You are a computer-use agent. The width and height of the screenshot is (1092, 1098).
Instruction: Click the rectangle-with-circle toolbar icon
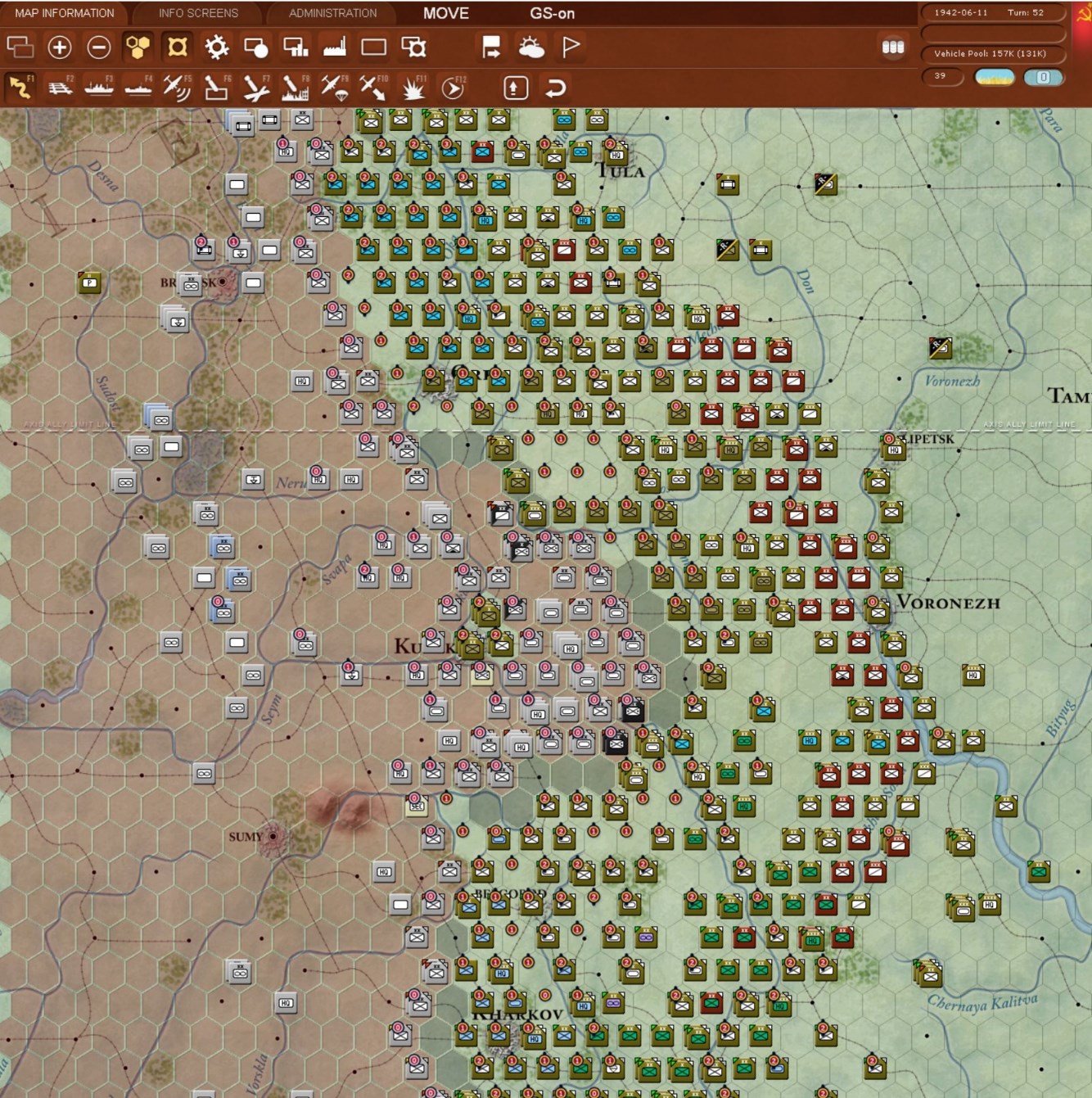tap(256, 47)
